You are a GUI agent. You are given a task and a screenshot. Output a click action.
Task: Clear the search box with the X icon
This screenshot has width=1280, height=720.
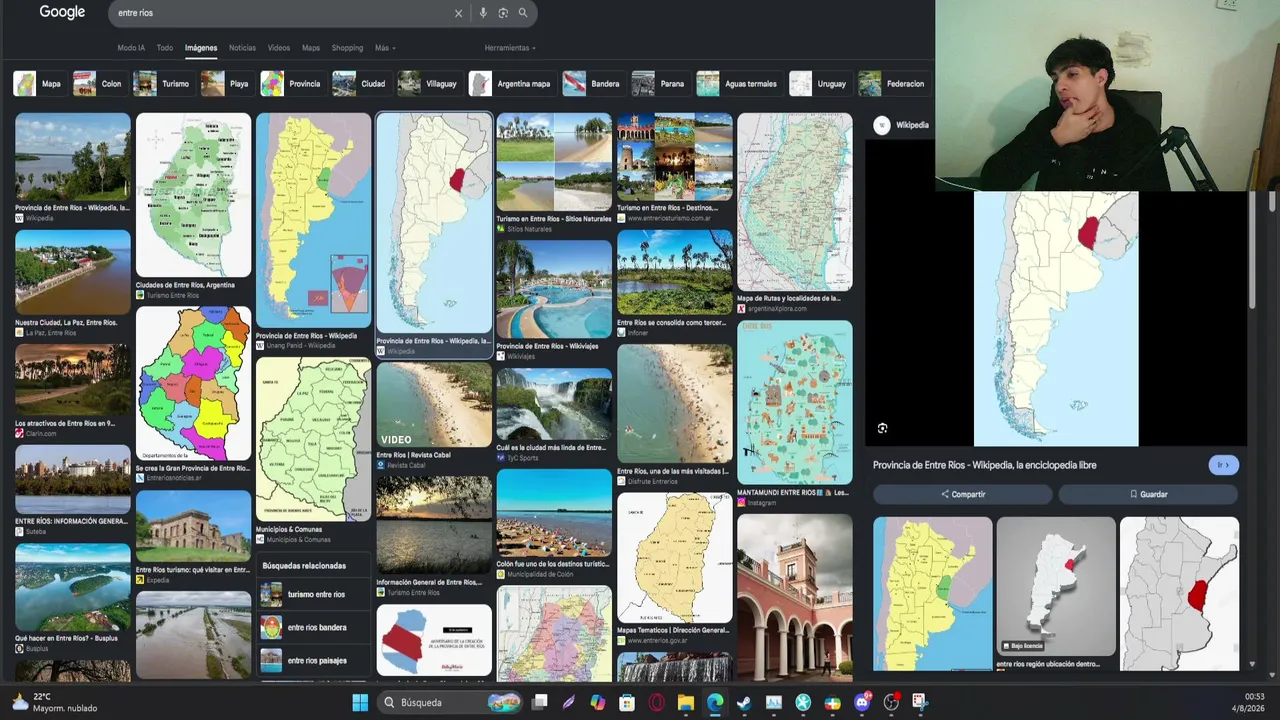pos(458,13)
